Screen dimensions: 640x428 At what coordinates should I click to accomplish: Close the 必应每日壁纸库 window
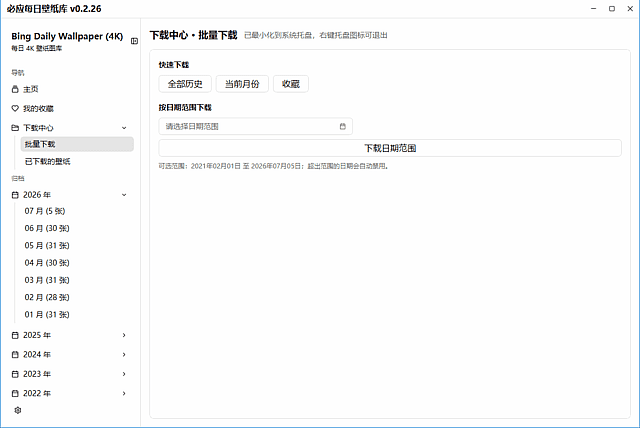[x=630, y=9]
